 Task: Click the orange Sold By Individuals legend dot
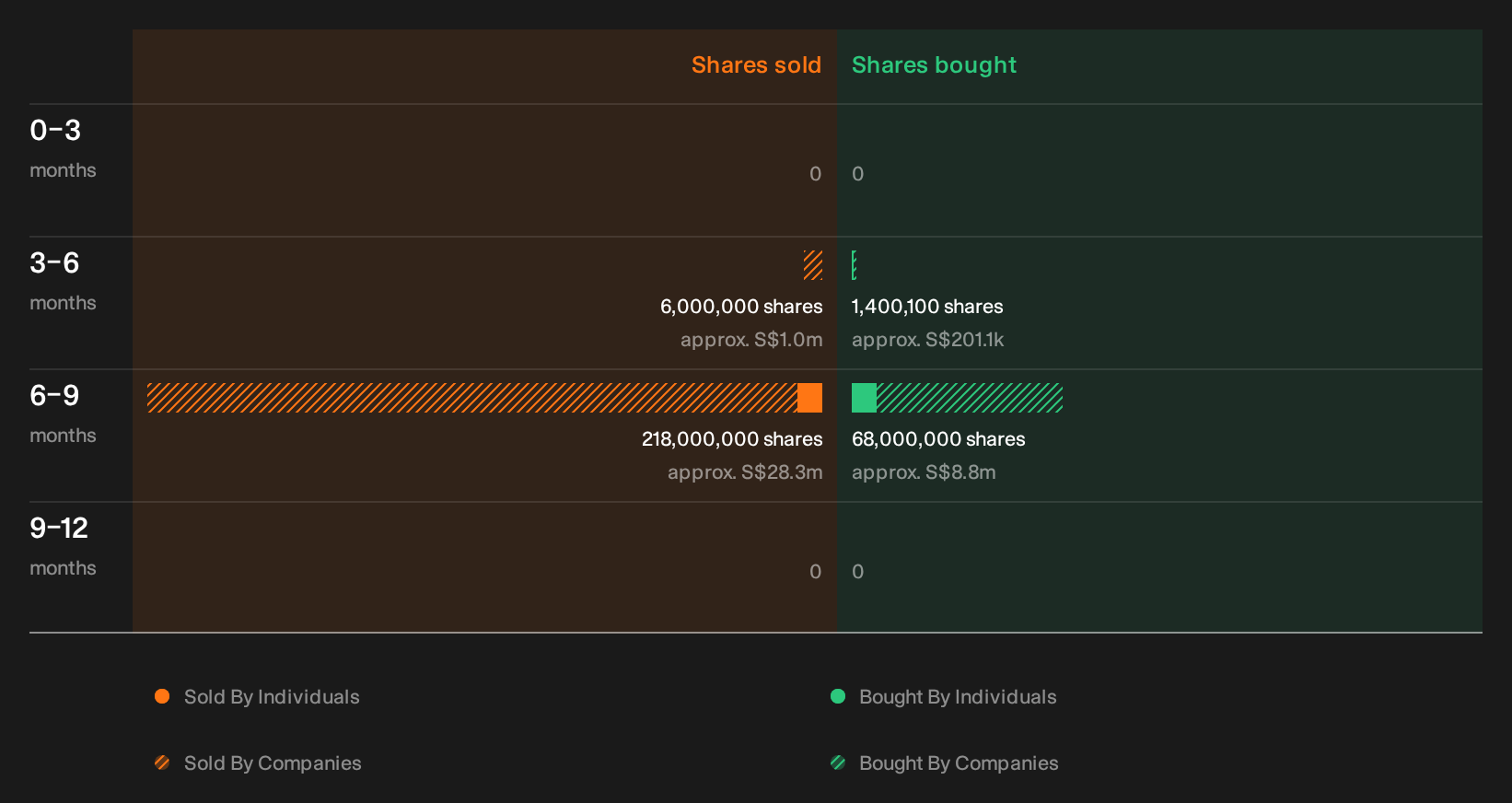(162, 696)
